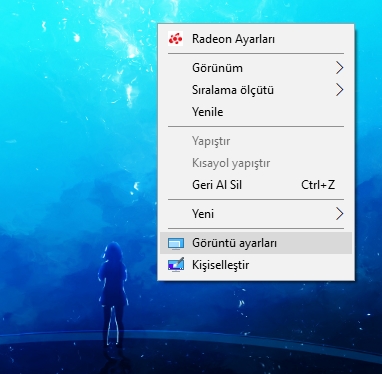Choose the Yapıştır menu entry
Image resolution: width=382 pixels, height=374 pixels.
pyautogui.click(x=256, y=141)
